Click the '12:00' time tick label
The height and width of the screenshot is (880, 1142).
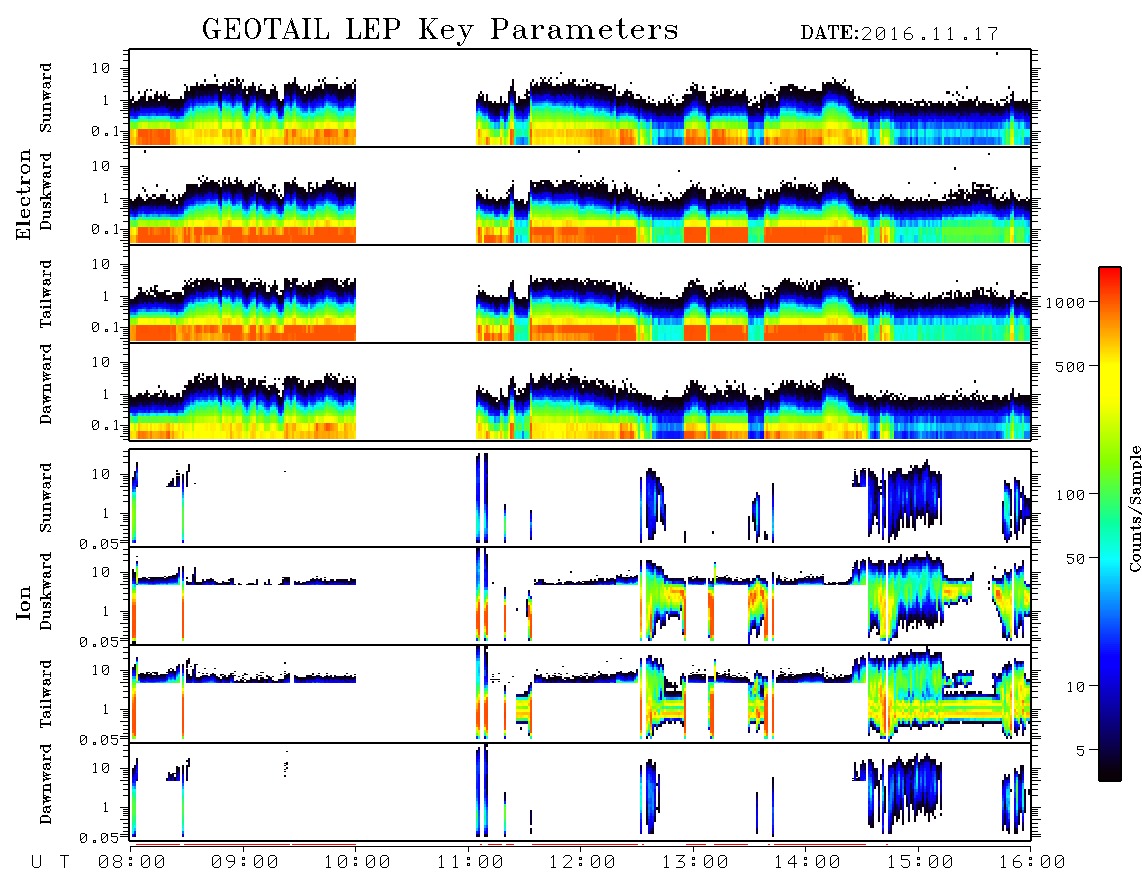[x=582, y=863]
